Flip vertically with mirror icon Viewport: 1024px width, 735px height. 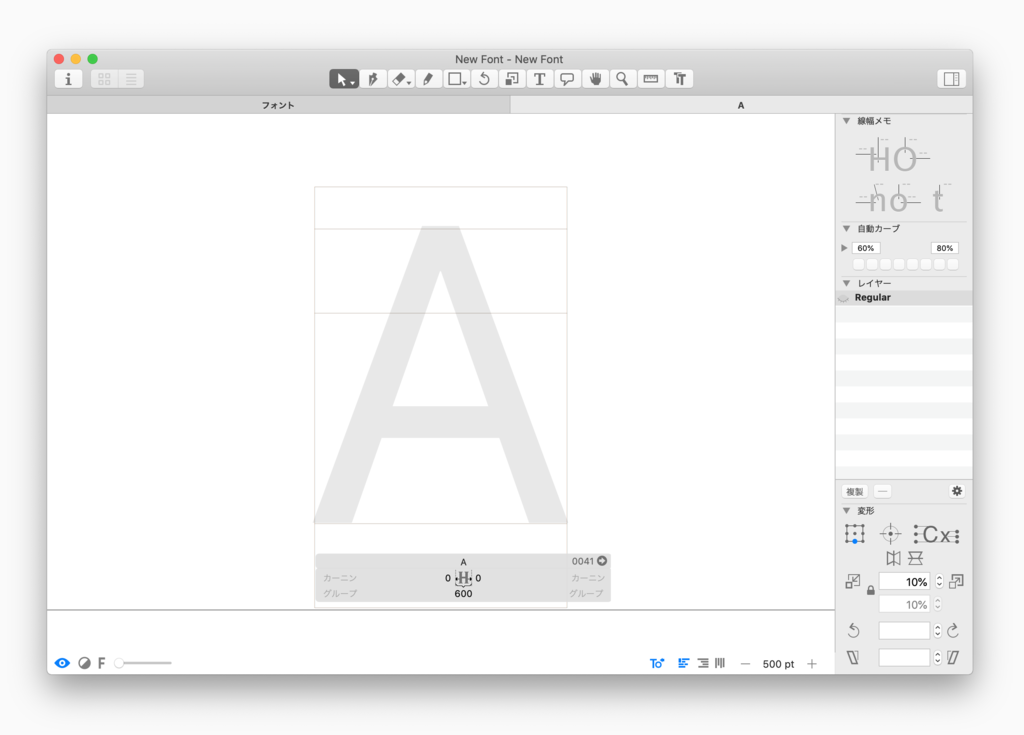(x=916, y=558)
